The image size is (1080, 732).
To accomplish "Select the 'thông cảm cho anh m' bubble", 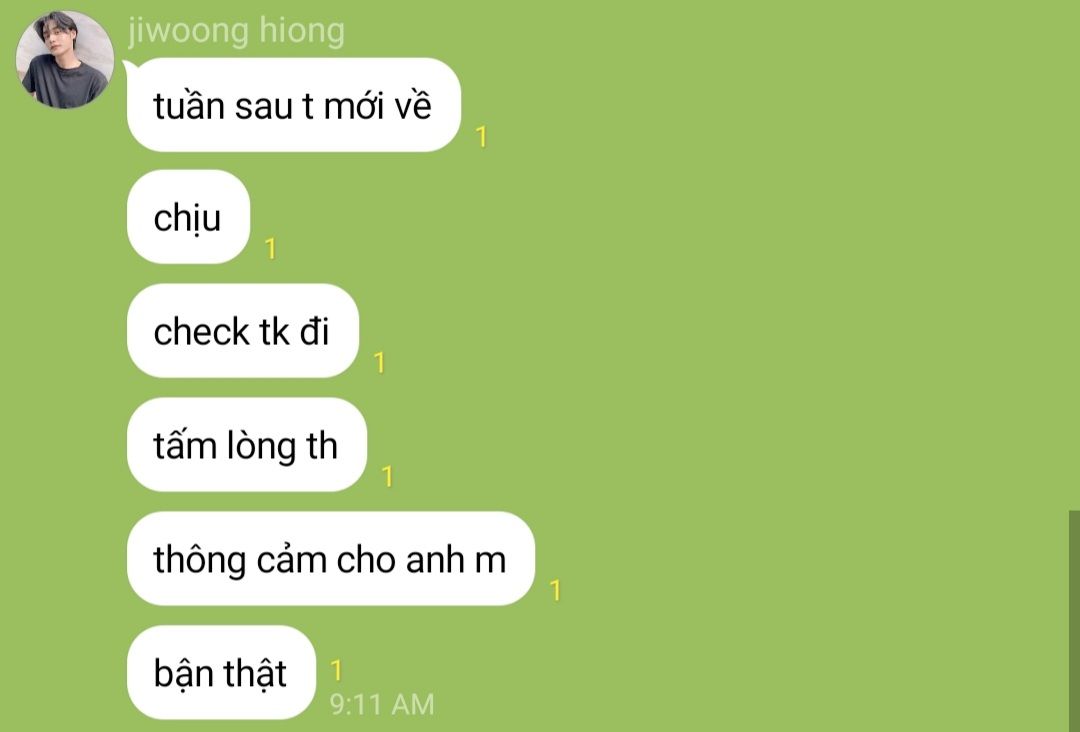I will [x=331, y=558].
